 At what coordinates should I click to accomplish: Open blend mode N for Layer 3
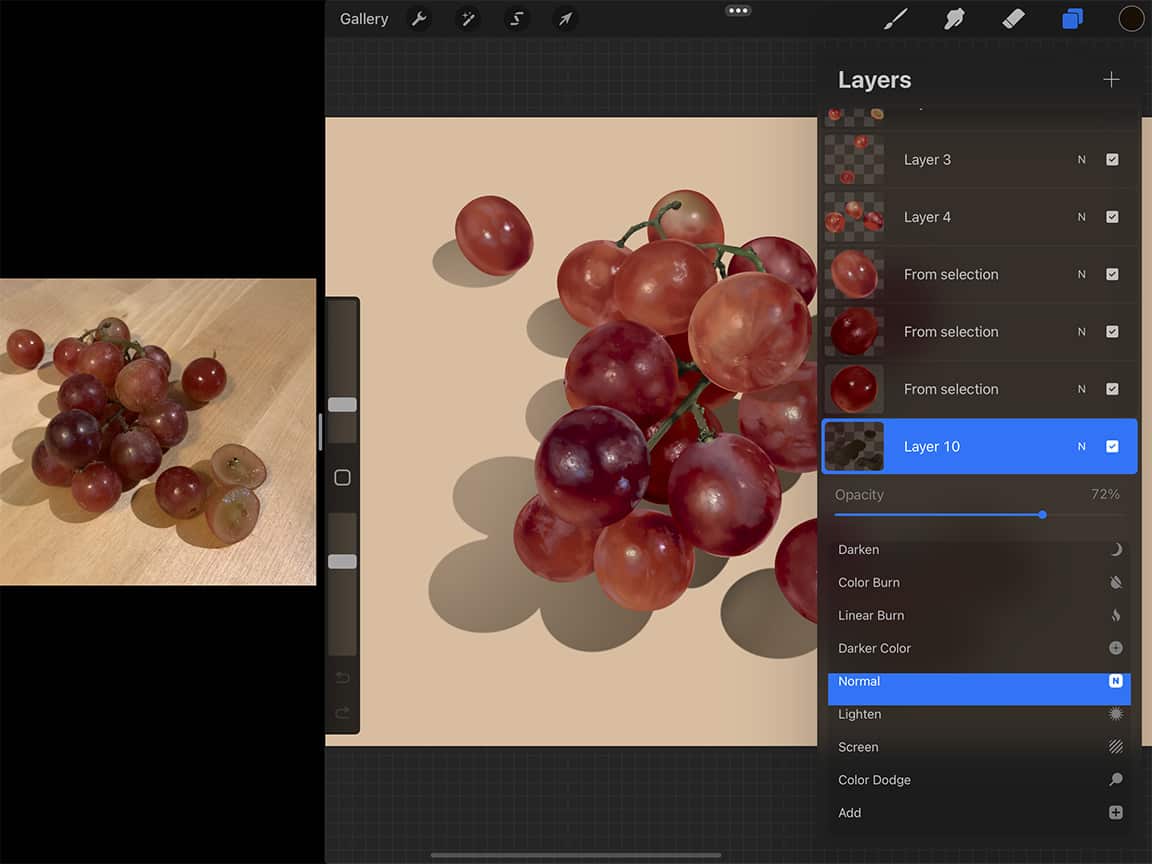[x=1081, y=160]
